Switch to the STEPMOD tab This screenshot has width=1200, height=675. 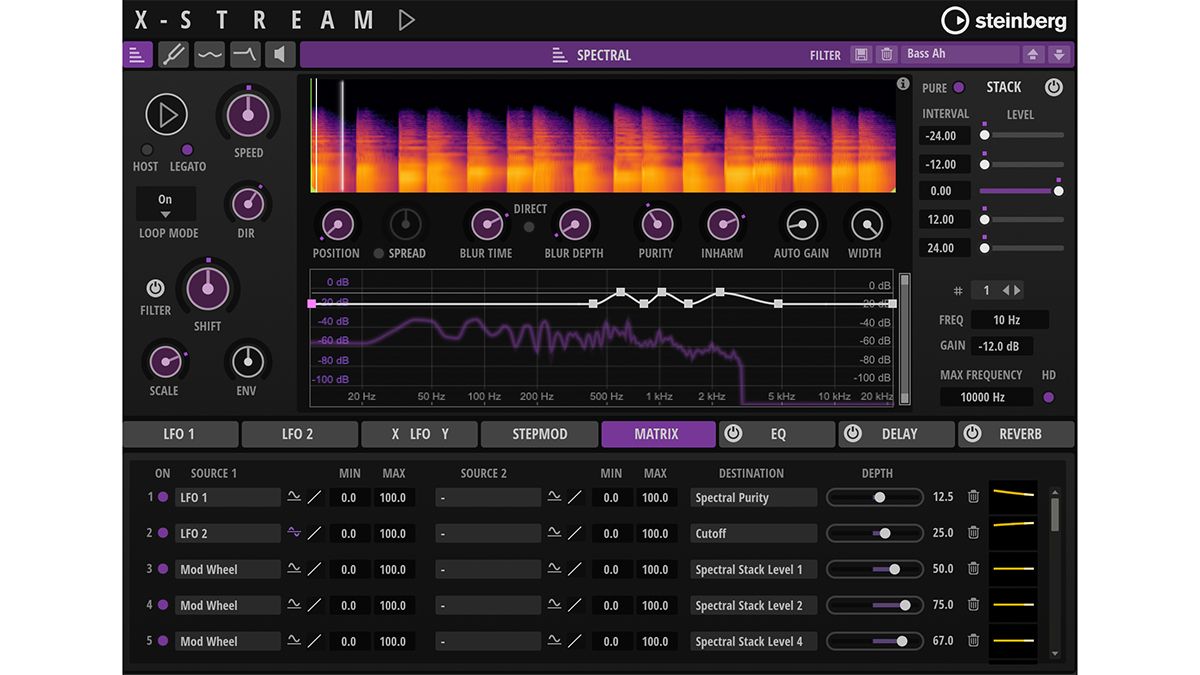coord(539,434)
